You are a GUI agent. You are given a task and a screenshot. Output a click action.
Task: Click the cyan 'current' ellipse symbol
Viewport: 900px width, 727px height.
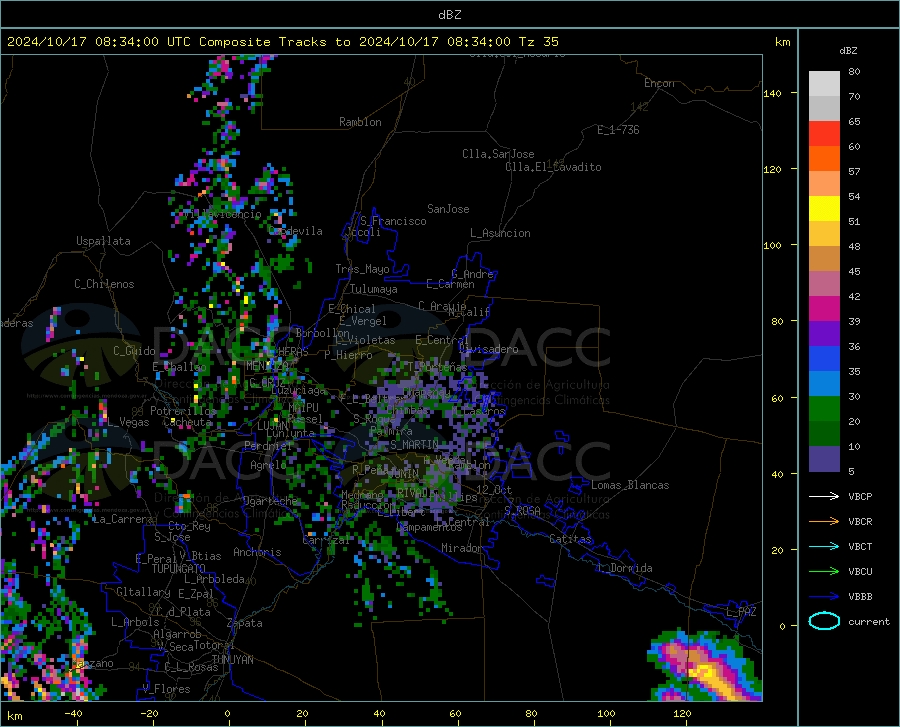pyautogui.click(x=824, y=621)
